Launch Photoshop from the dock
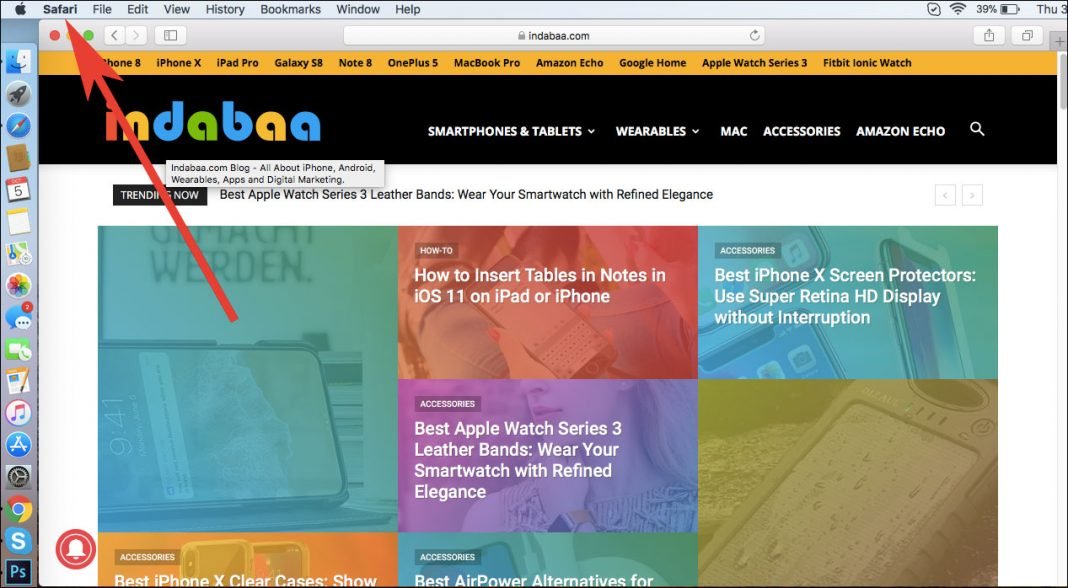This screenshot has height=588, width=1068. point(18,572)
